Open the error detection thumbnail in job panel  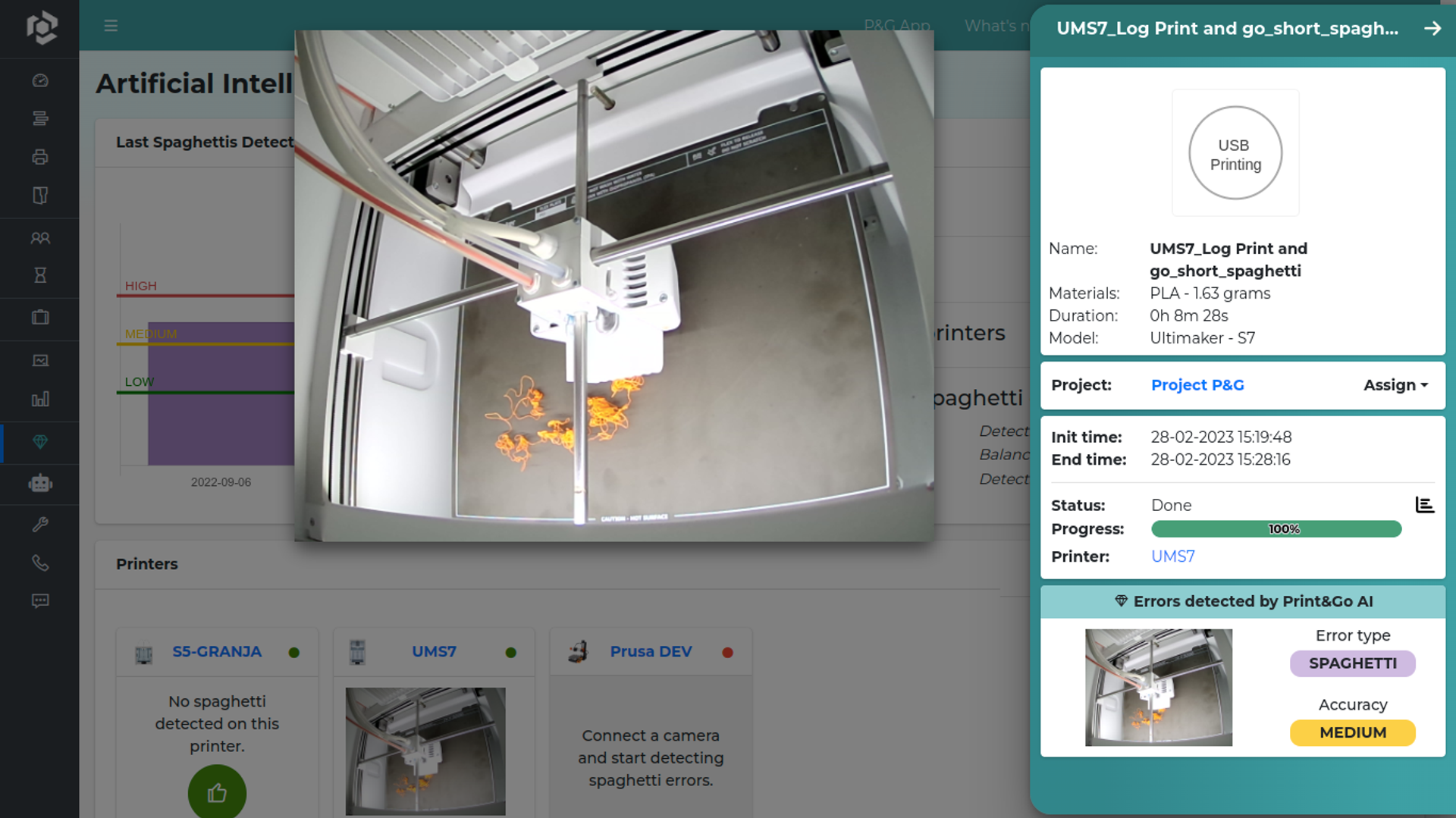click(x=1158, y=688)
